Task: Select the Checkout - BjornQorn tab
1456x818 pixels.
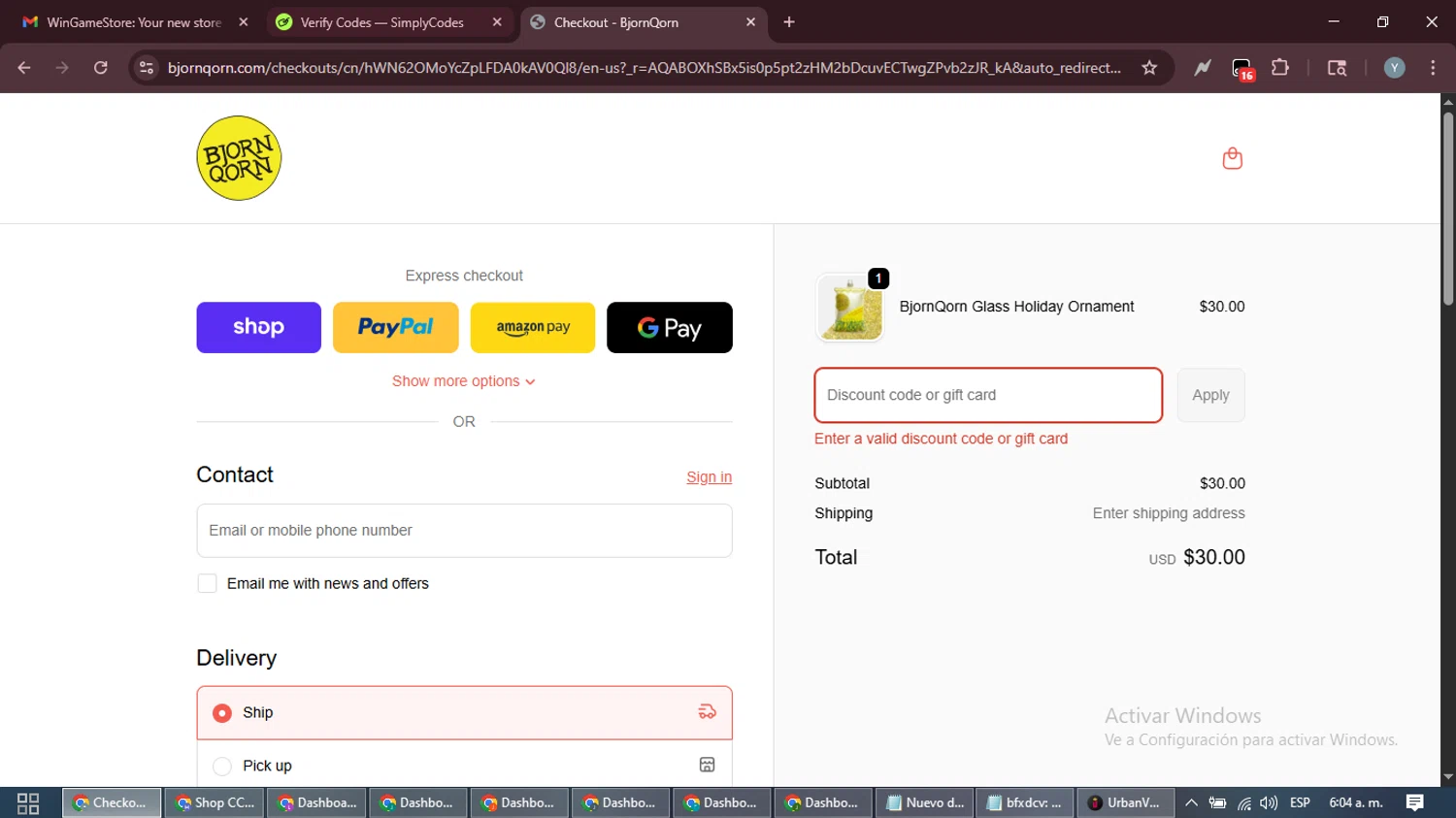Action: point(644,22)
